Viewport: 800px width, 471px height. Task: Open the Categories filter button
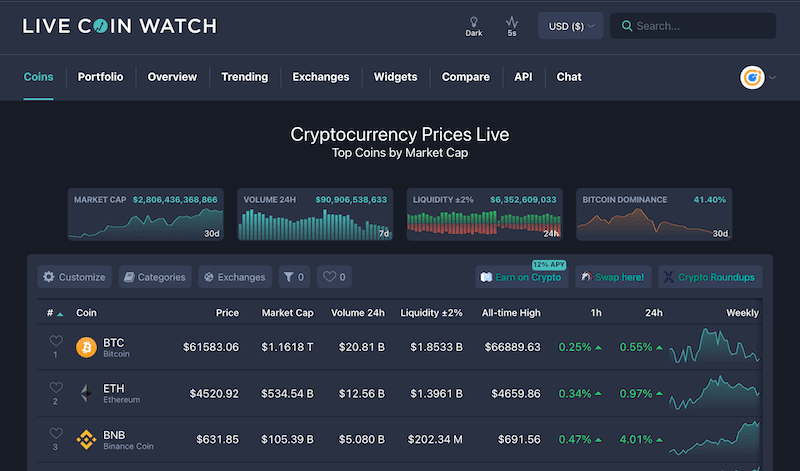[155, 277]
